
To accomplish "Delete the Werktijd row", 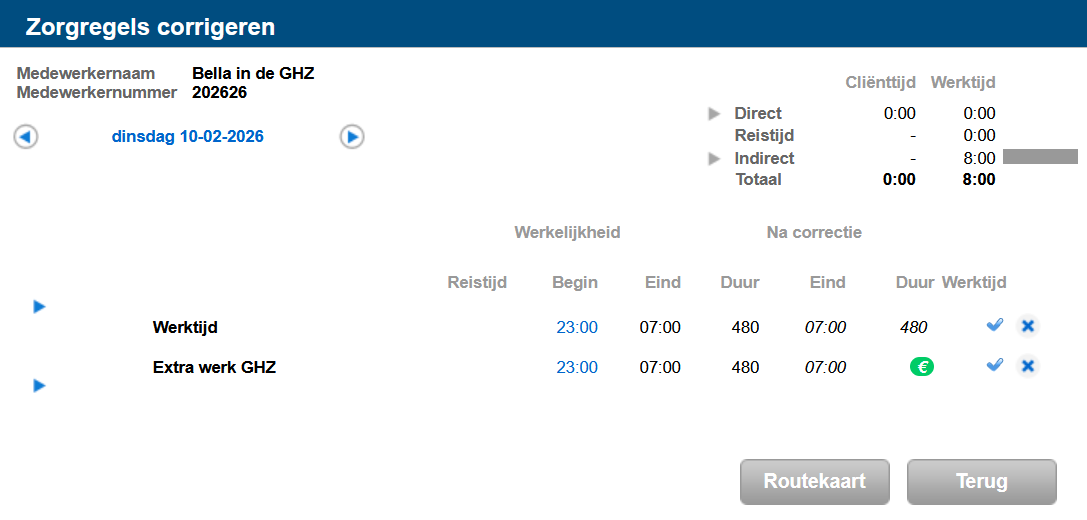I will click(1027, 326).
